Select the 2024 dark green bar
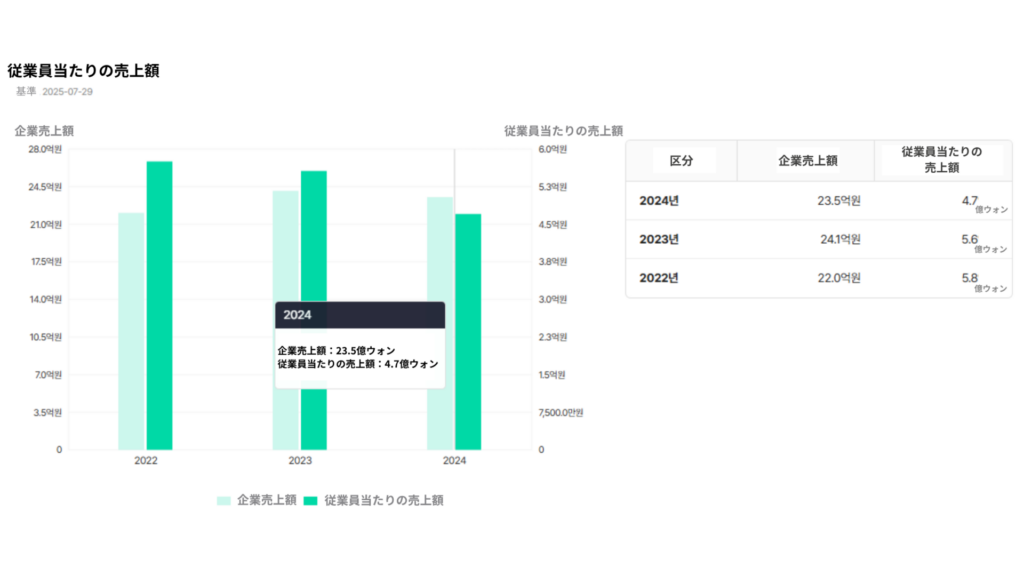Viewport: 1024px width, 576px height. pos(468,331)
